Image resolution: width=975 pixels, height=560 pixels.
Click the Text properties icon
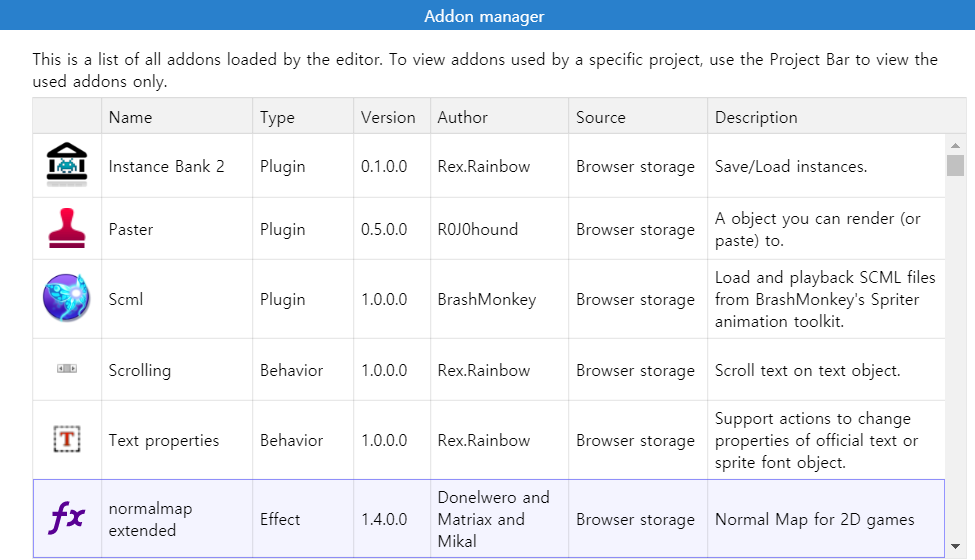[67, 439]
